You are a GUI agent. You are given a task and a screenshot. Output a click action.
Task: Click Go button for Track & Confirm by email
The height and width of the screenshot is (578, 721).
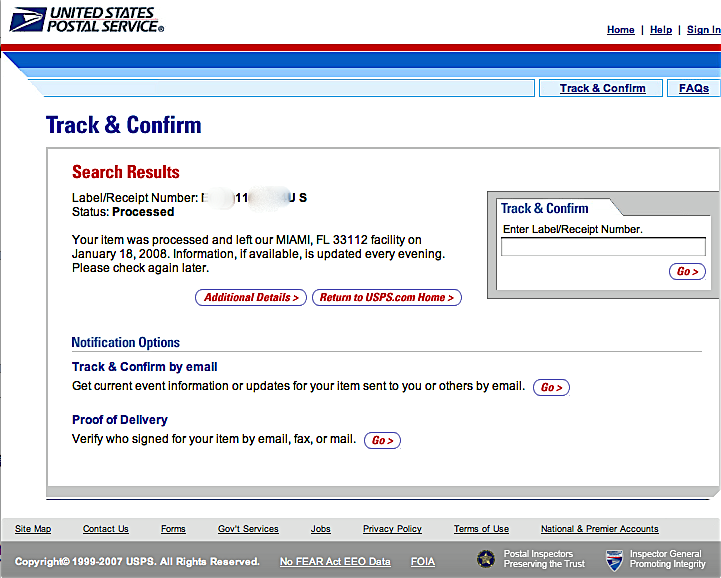pos(551,387)
